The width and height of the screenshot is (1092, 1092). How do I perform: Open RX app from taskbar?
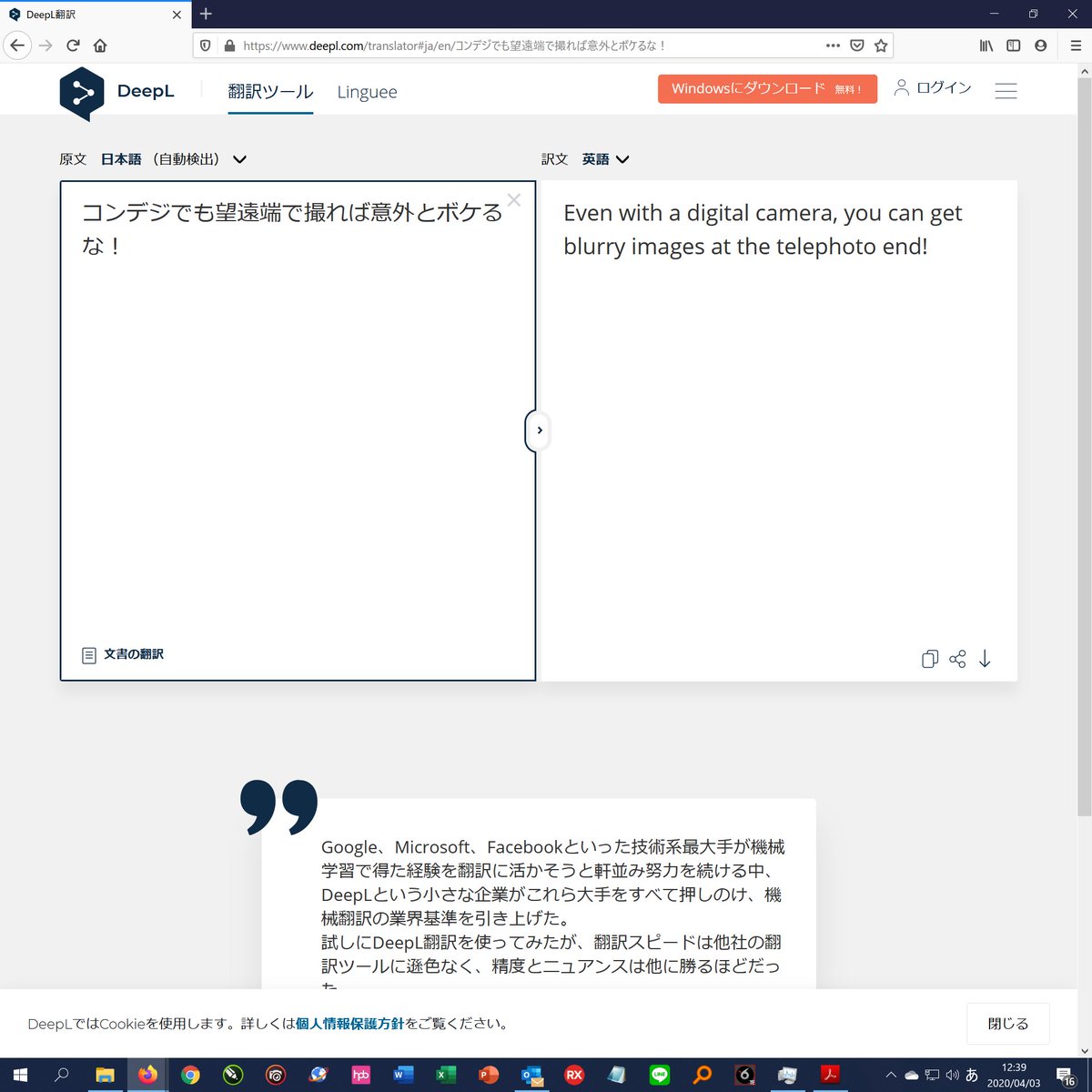574,1075
